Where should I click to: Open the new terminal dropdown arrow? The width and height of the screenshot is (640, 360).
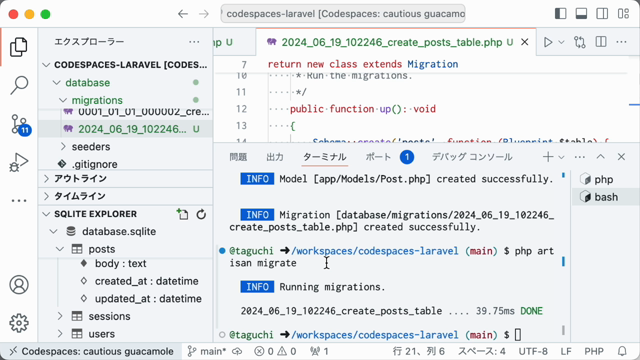pyautogui.click(x=561, y=157)
